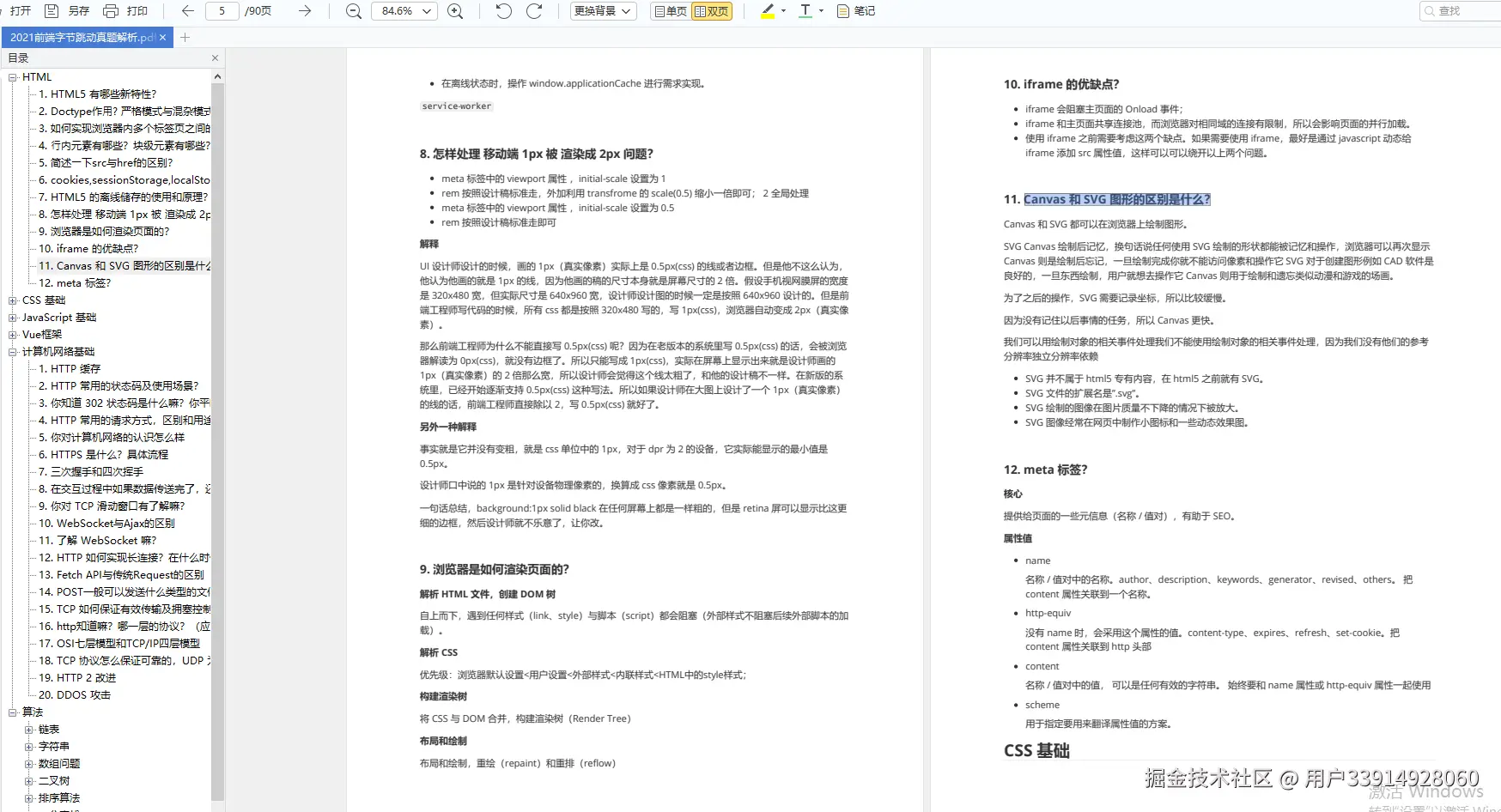Viewport: 1501px width, 812px height.
Task: Rotate page clockwise
Action: (534, 11)
